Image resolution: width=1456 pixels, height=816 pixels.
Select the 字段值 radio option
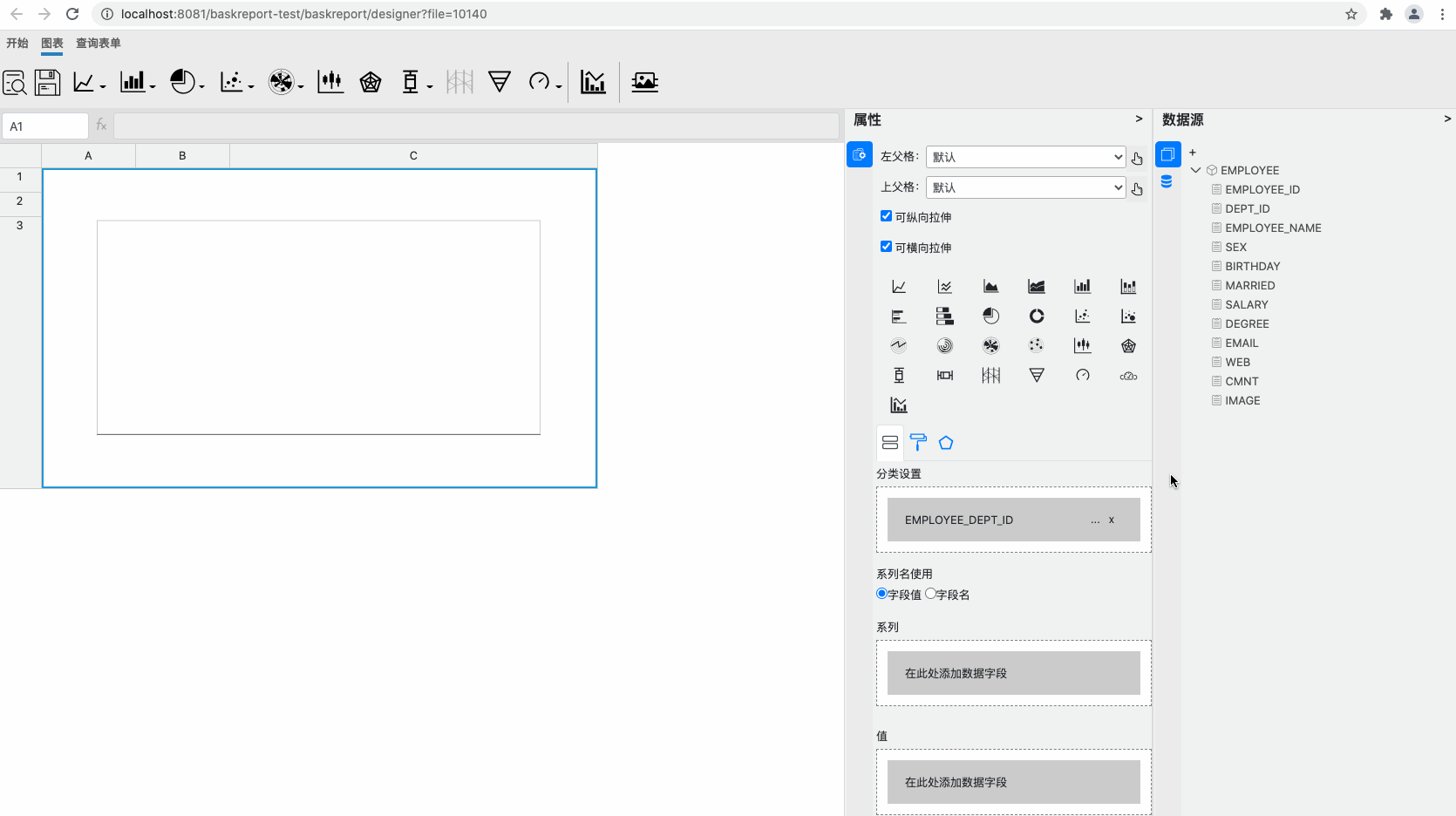pos(881,594)
